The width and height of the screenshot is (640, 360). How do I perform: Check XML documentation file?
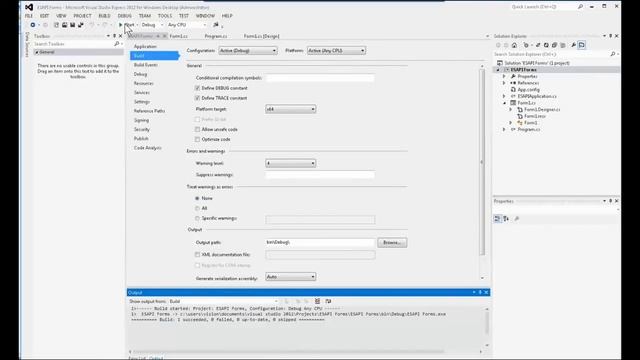pyautogui.click(x=197, y=255)
